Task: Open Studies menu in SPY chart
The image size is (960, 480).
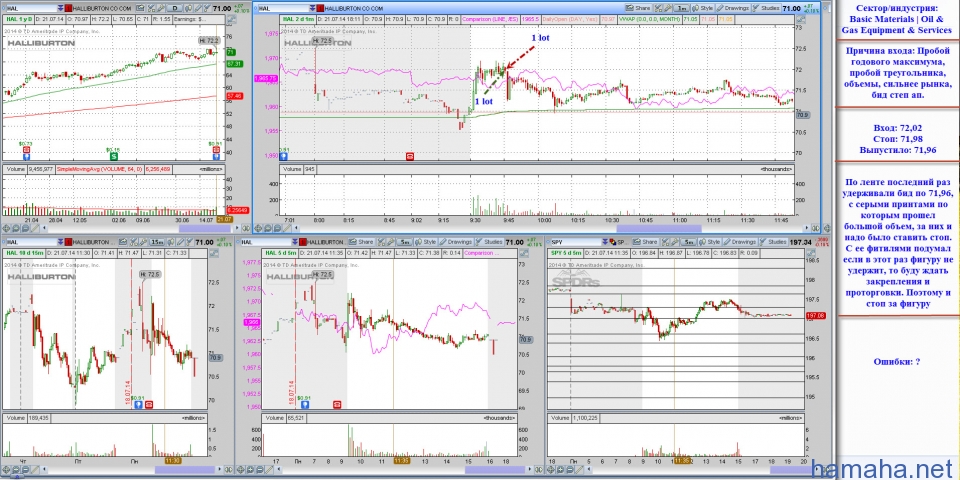Action: click(773, 242)
